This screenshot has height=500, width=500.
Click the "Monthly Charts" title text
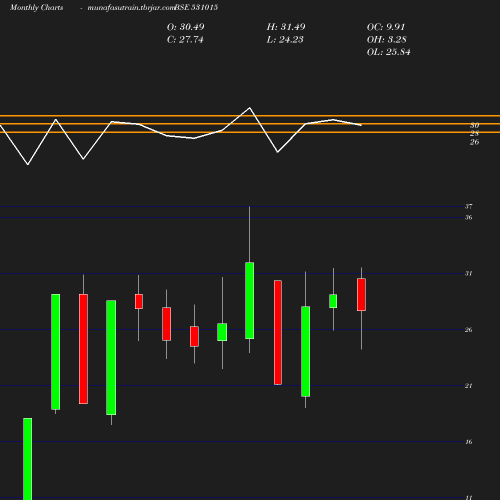pyautogui.click(x=37, y=7)
